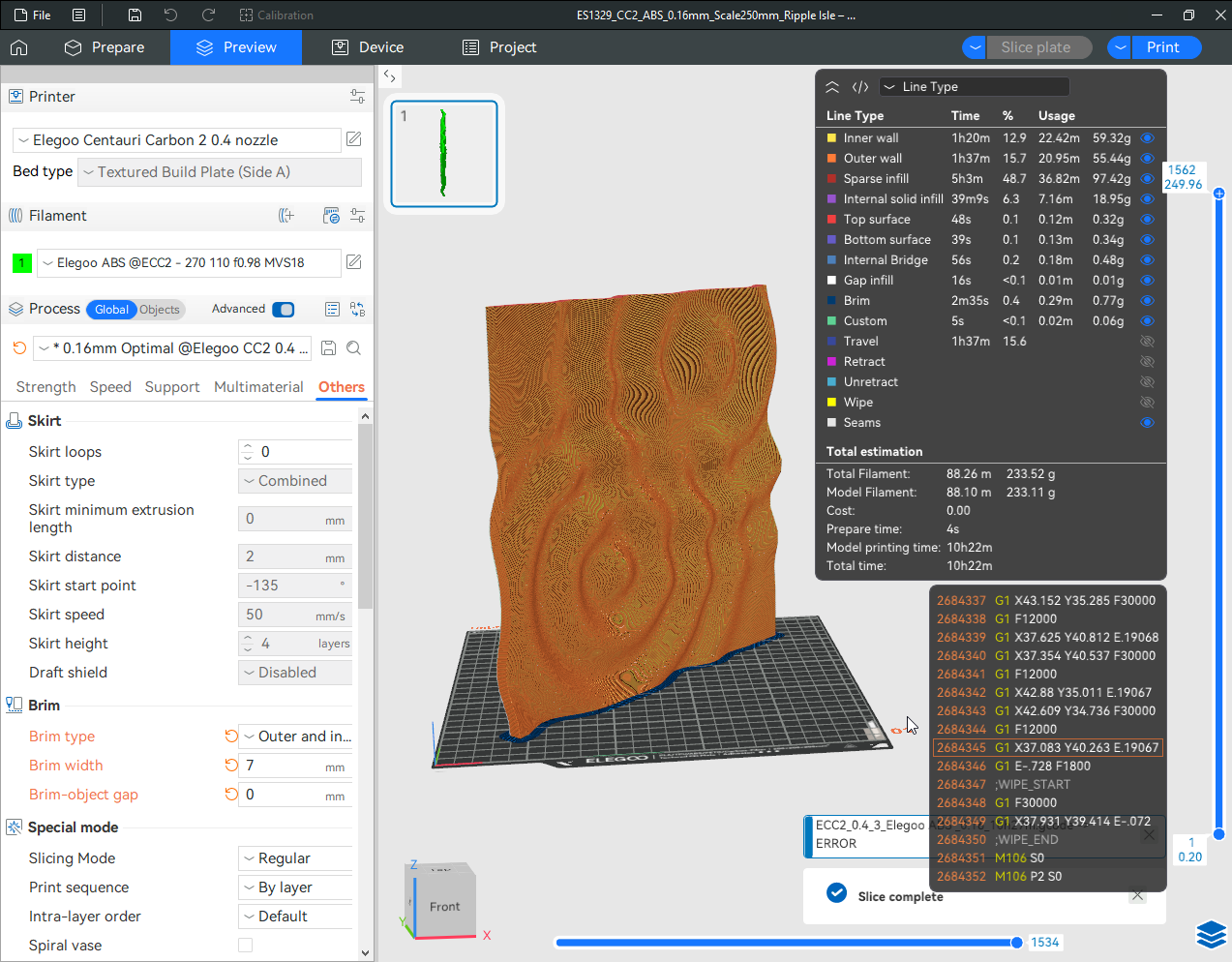Click the save icon in title bar
The image size is (1232, 962).
coord(135,15)
